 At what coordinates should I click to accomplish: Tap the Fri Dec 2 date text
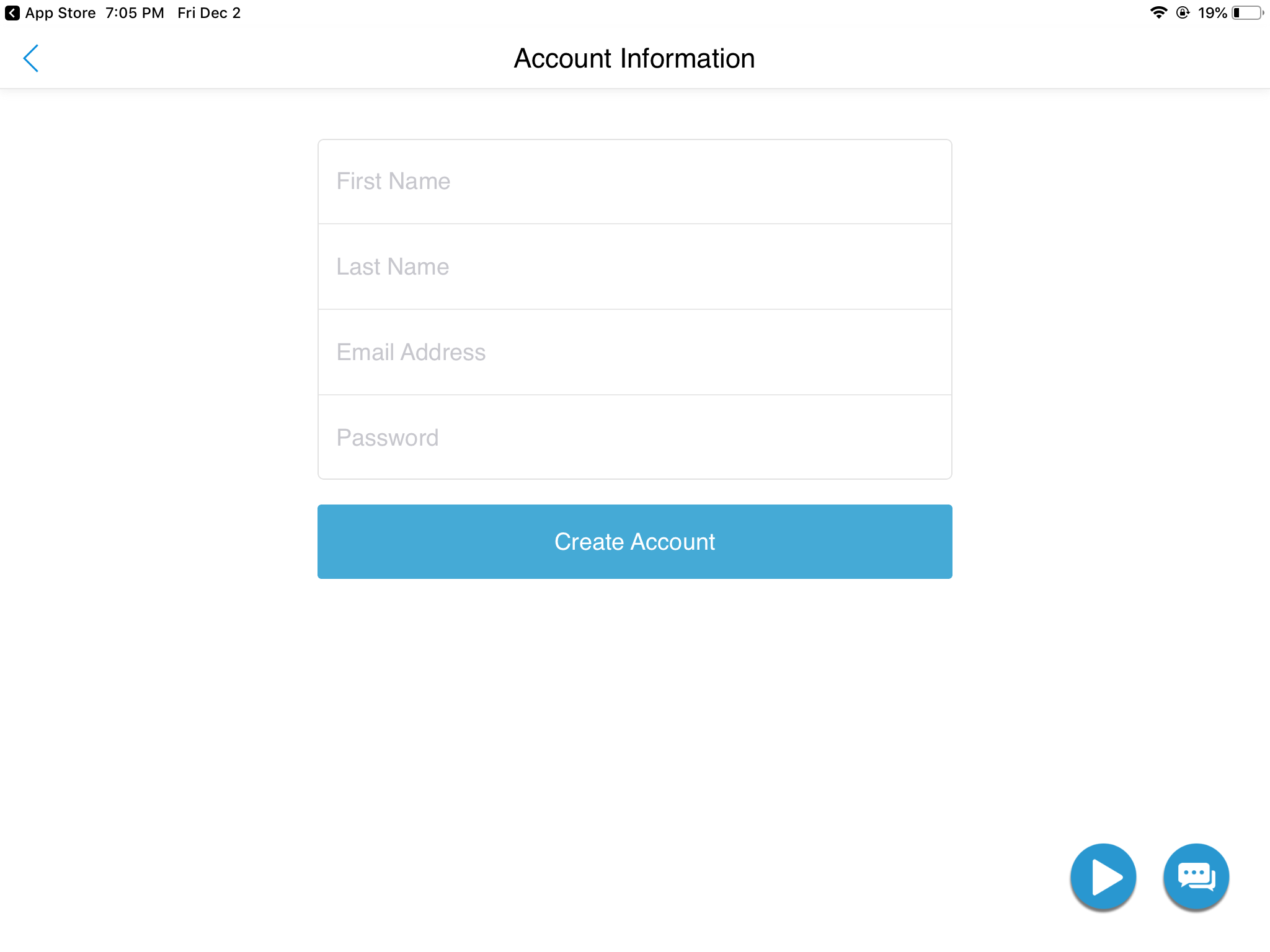209,13
